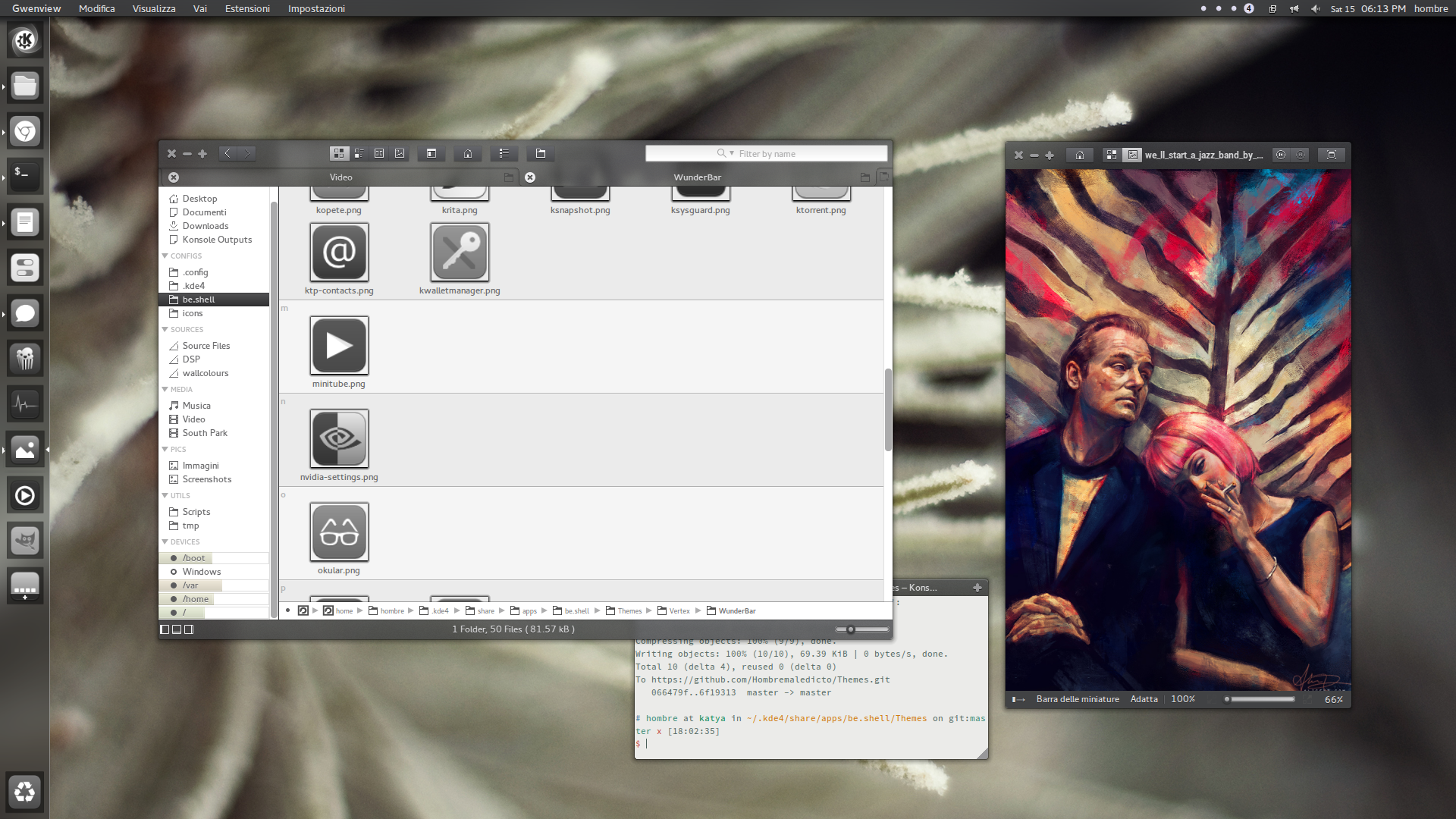Open the /home device entry
1456x819 pixels.
point(214,599)
